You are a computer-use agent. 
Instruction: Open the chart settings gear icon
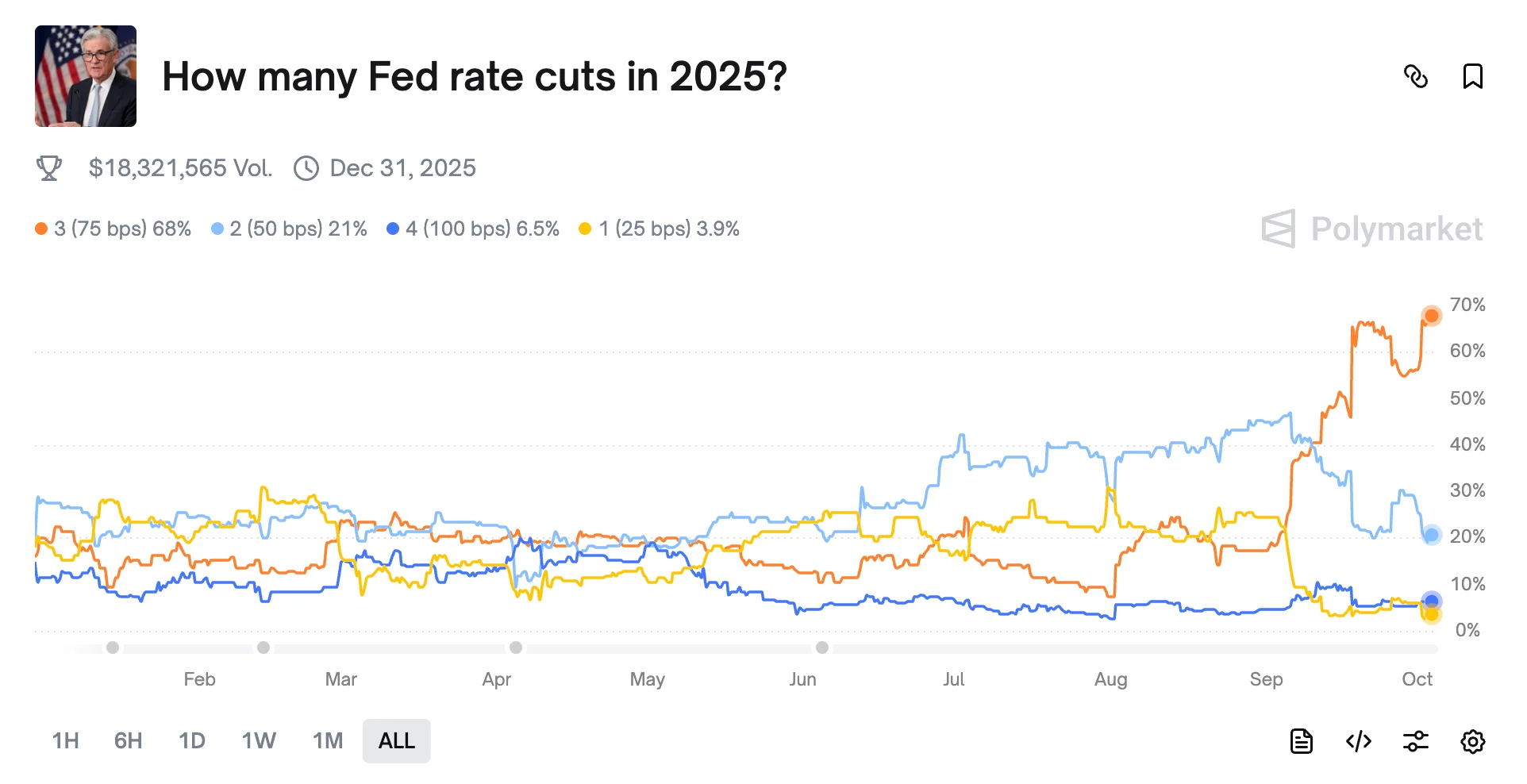click(1473, 741)
